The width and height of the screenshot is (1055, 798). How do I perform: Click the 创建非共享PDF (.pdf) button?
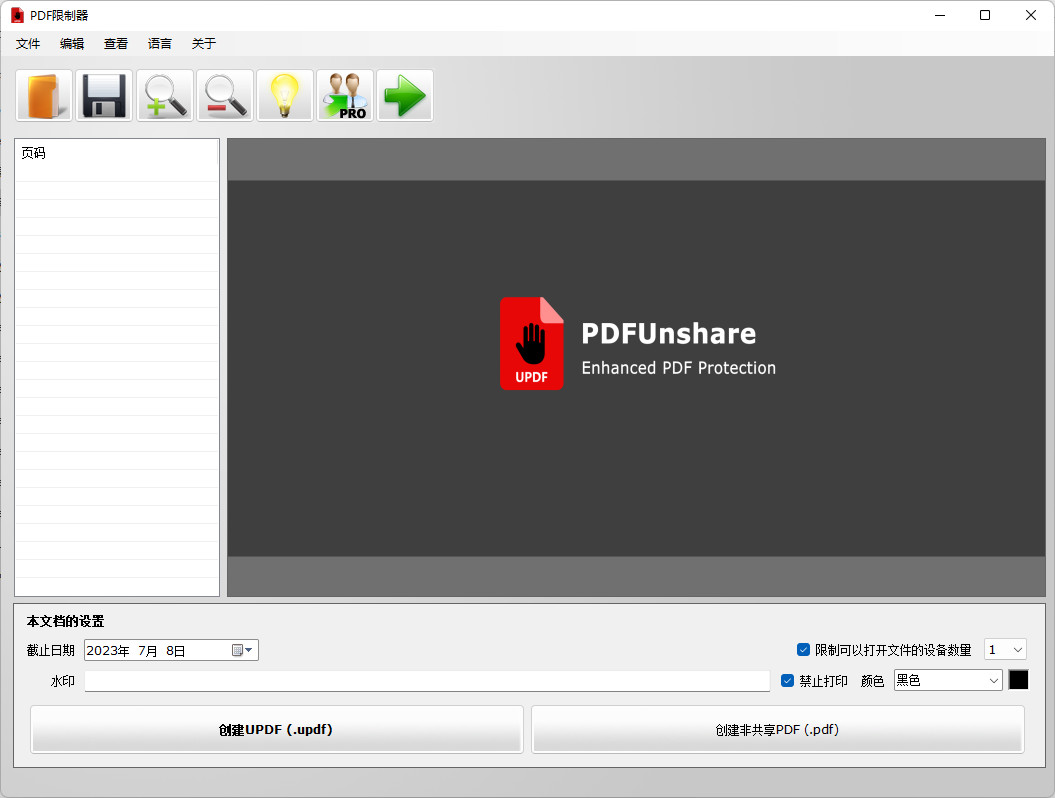(x=778, y=729)
